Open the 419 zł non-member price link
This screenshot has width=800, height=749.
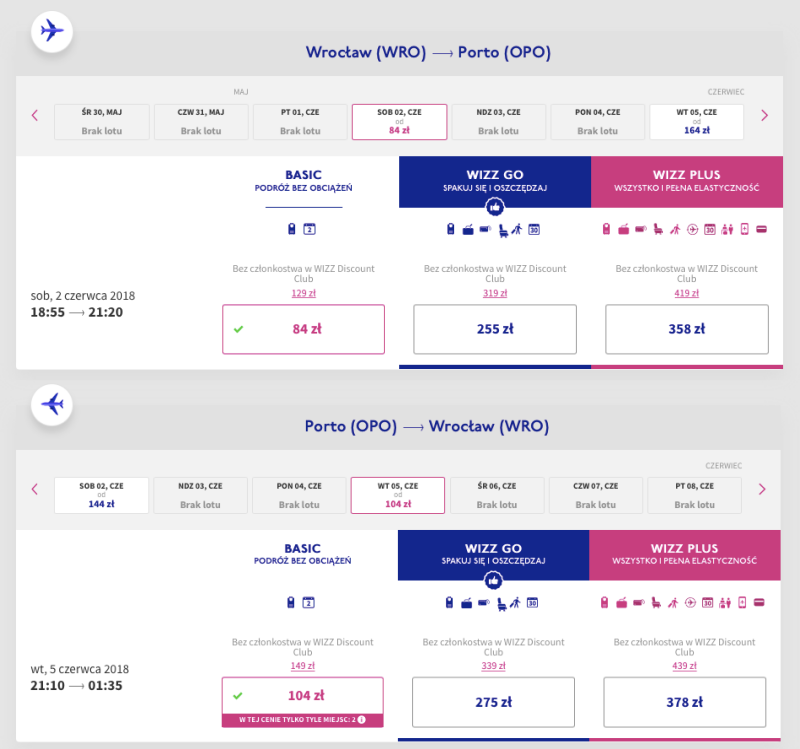[687, 293]
